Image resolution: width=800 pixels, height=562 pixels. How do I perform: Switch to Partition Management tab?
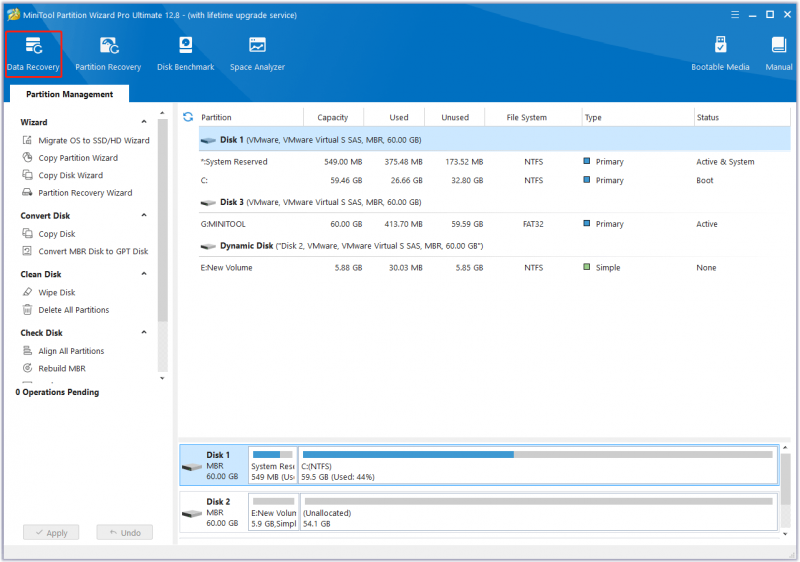tap(69, 94)
